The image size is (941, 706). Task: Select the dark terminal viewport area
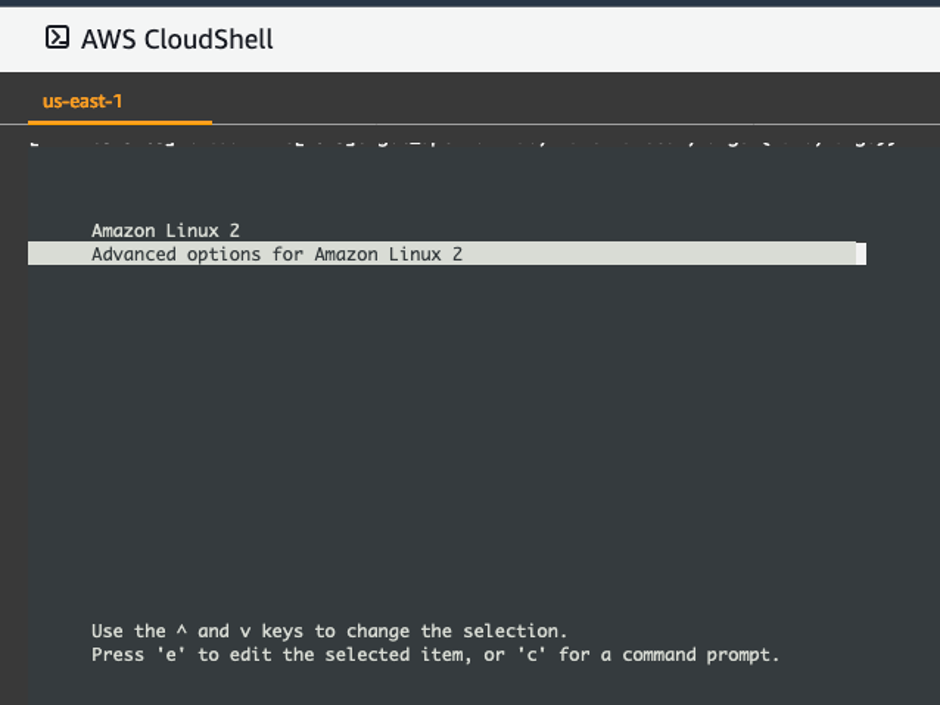(x=470, y=420)
